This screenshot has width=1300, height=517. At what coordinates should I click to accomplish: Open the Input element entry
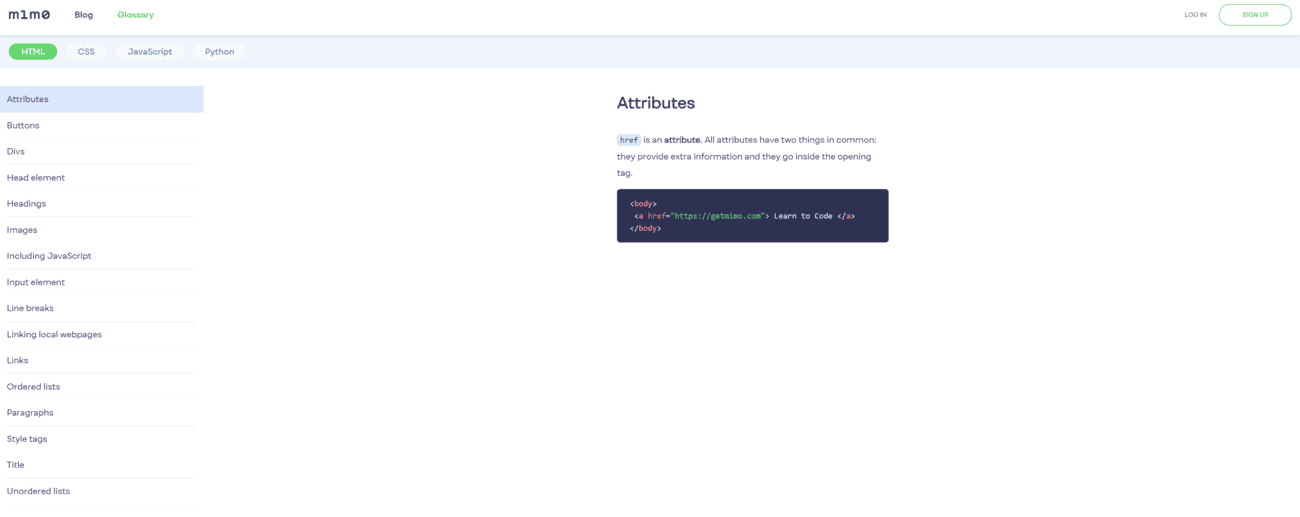[101, 282]
